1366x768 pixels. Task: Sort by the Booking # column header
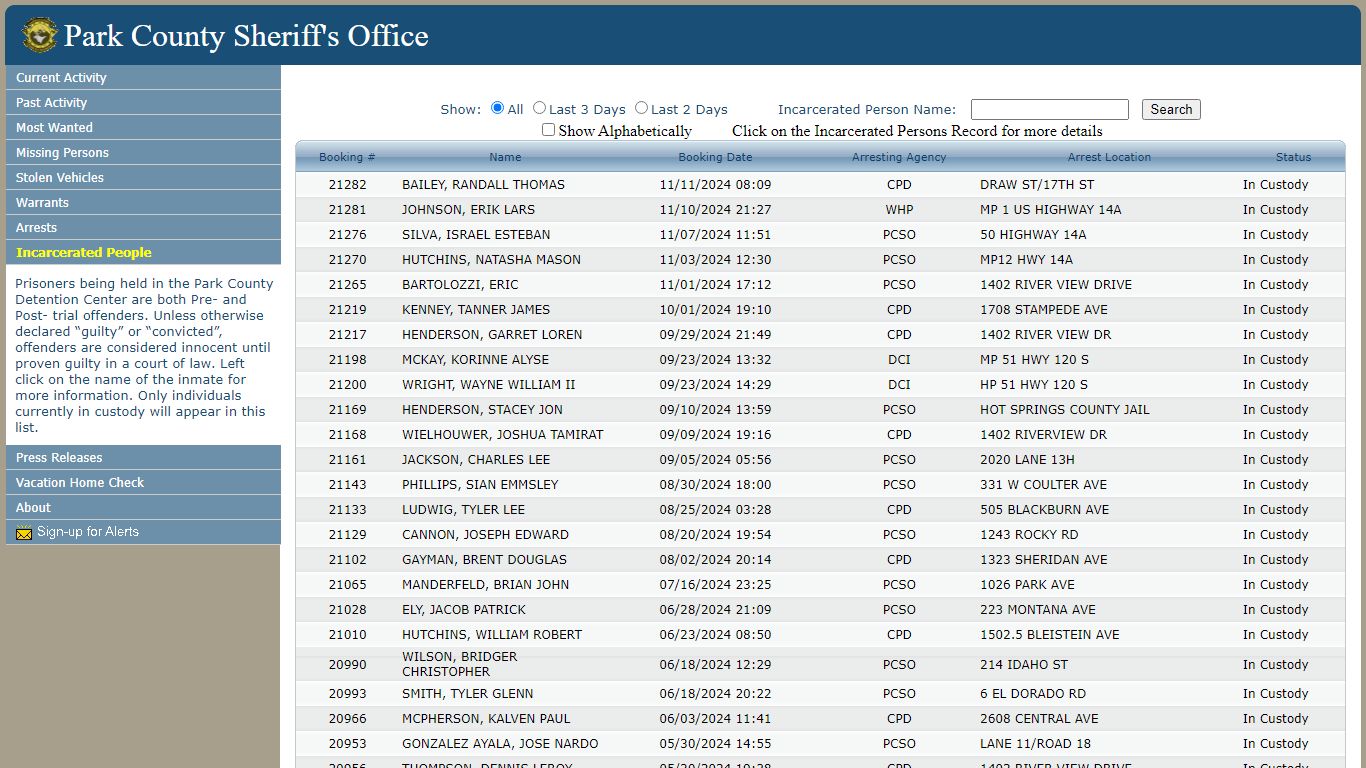(347, 157)
